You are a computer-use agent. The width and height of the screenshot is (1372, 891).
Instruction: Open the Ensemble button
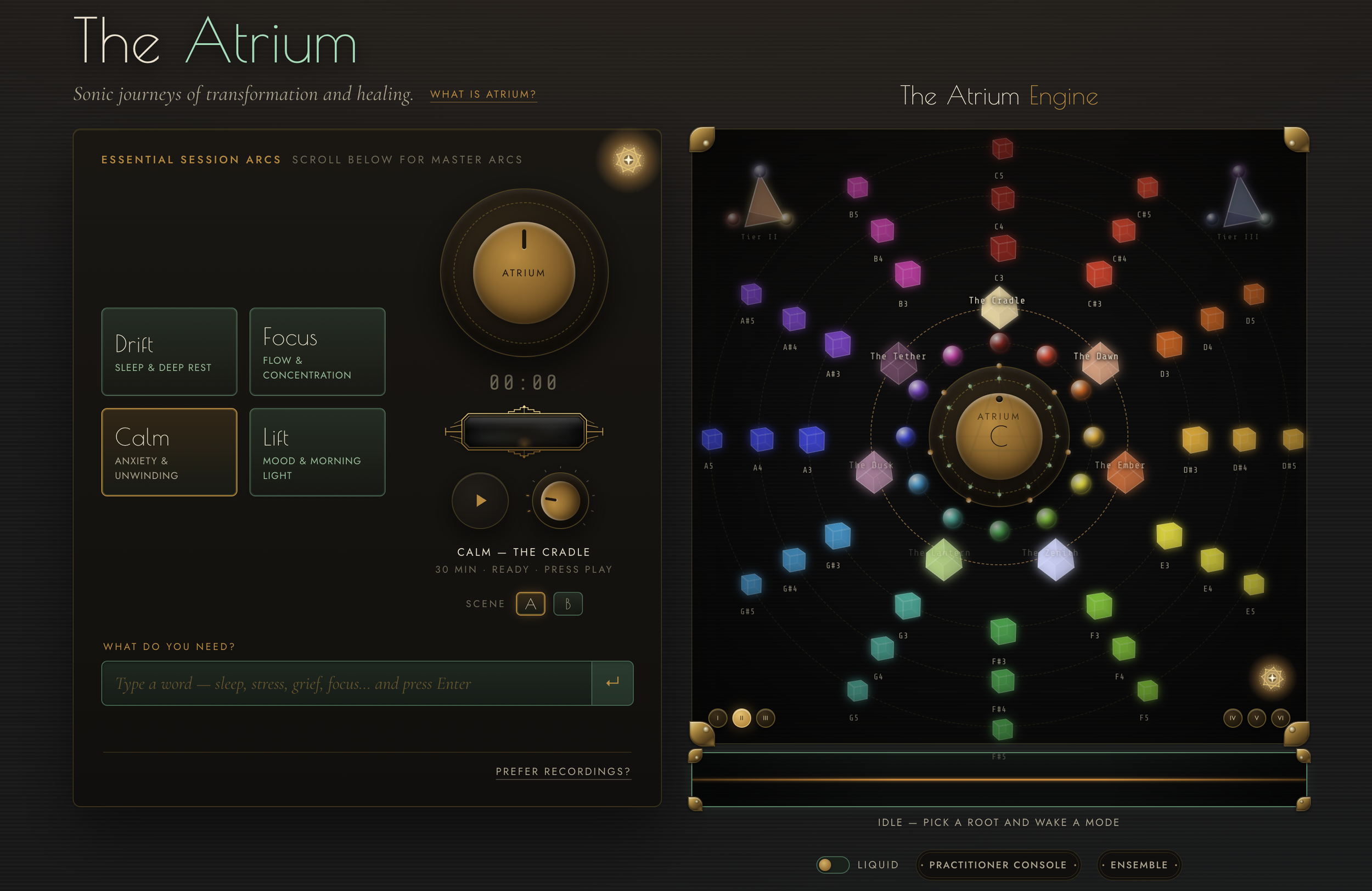pos(1139,865)
